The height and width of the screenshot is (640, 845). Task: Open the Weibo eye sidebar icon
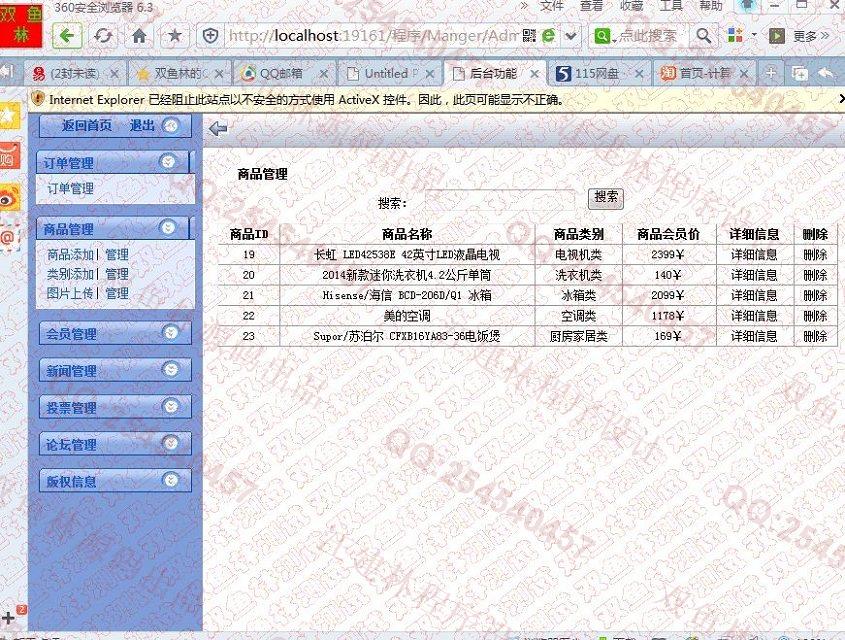pos(10,198)
